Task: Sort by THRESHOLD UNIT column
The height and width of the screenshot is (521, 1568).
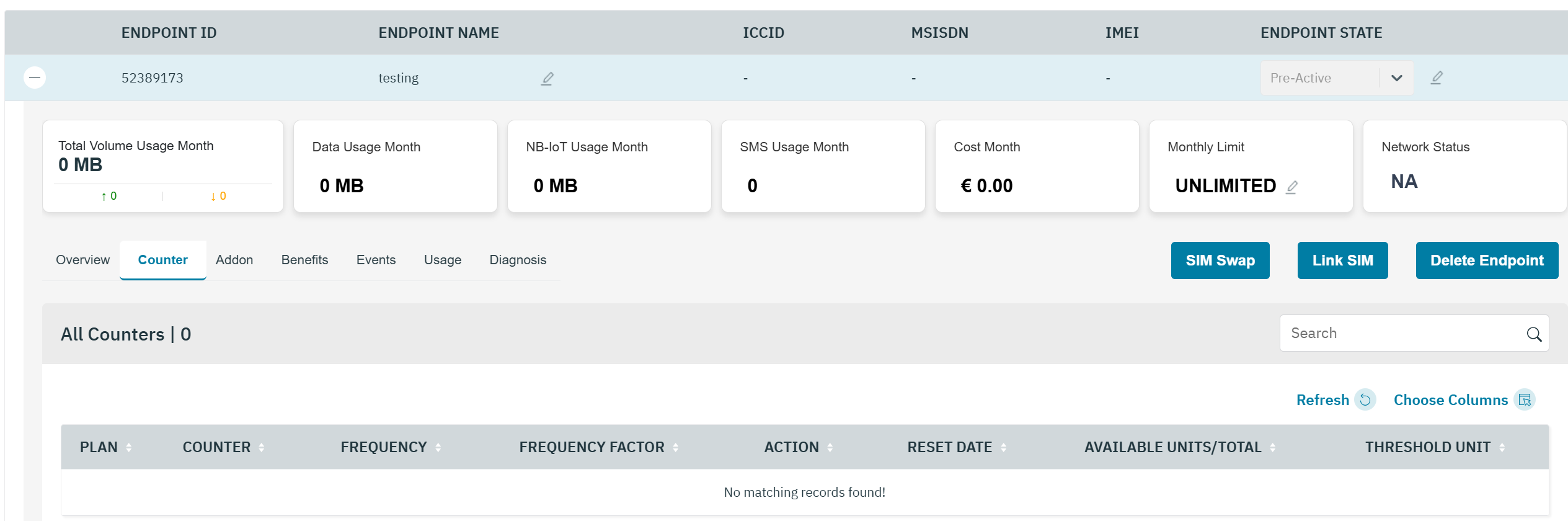Action: click(x=1502, y=447)
